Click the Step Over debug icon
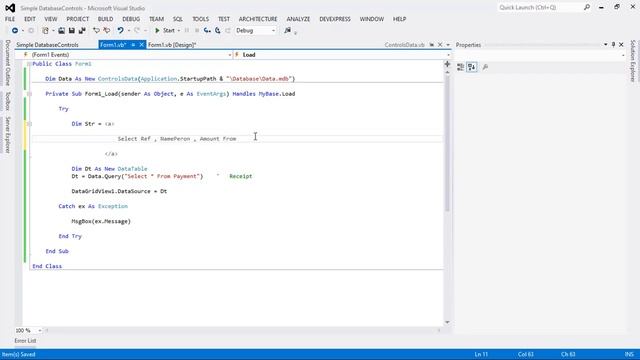This screenshot has height=360, width=640. pyautogui.click(x=218, y=31)
